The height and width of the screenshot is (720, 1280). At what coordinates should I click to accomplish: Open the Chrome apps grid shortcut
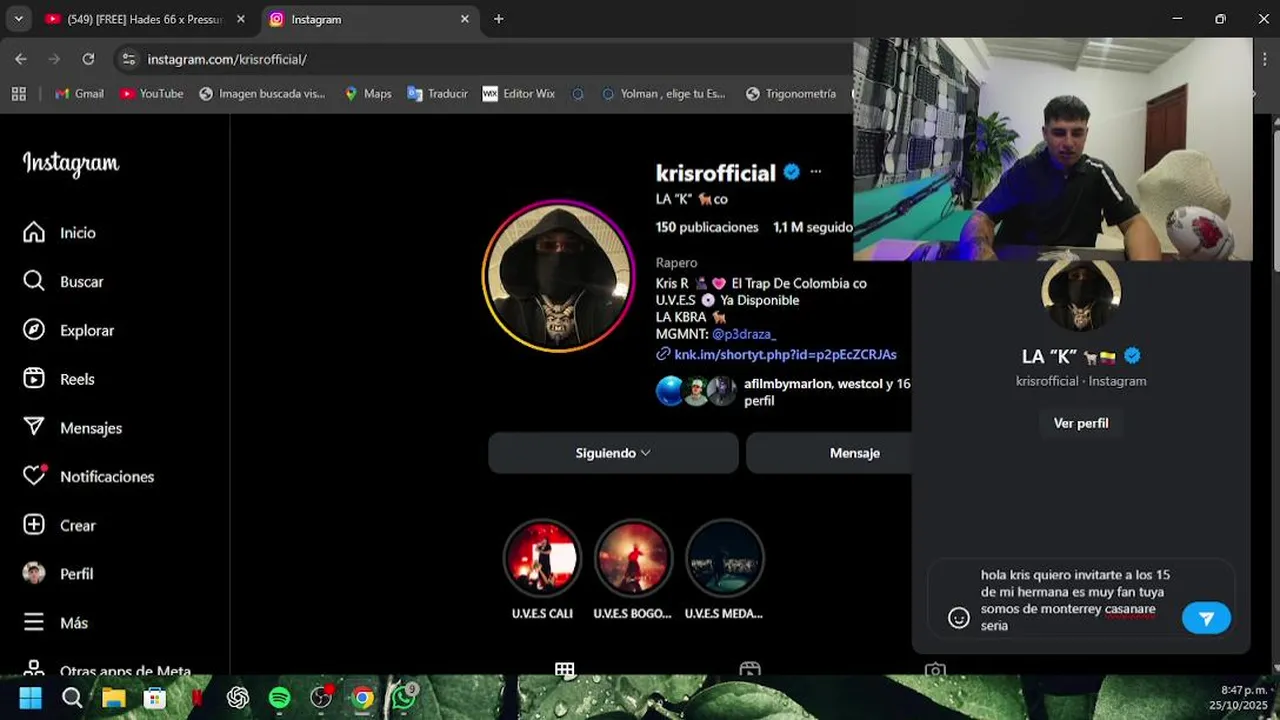pos(18,94)
